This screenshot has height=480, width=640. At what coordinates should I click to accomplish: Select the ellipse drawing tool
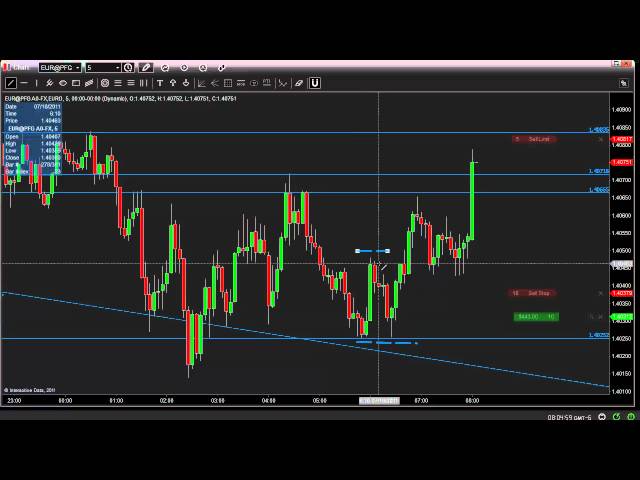[x=63, y=83]
